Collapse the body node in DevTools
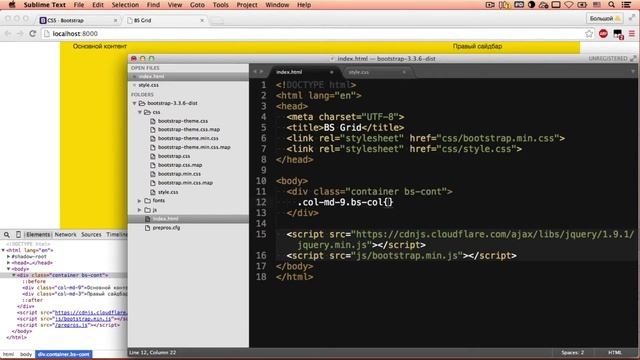The image size is (640, 360). 9,269
